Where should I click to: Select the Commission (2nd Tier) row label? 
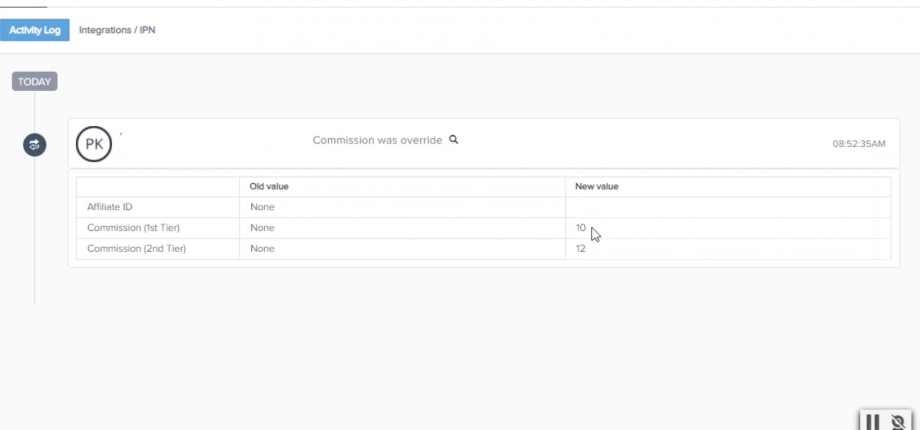pos(136,249)
